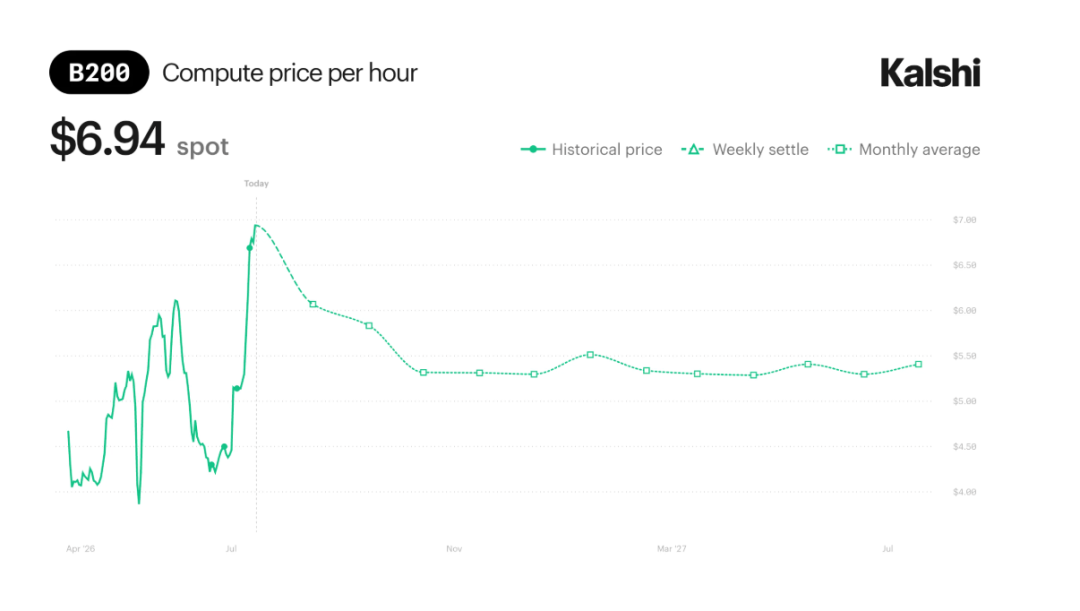Click the $4.00 y-axis label
Image resolution: width=1080 pixels, height=611 pixels.
pyautogui.click(x=964, y=492)
